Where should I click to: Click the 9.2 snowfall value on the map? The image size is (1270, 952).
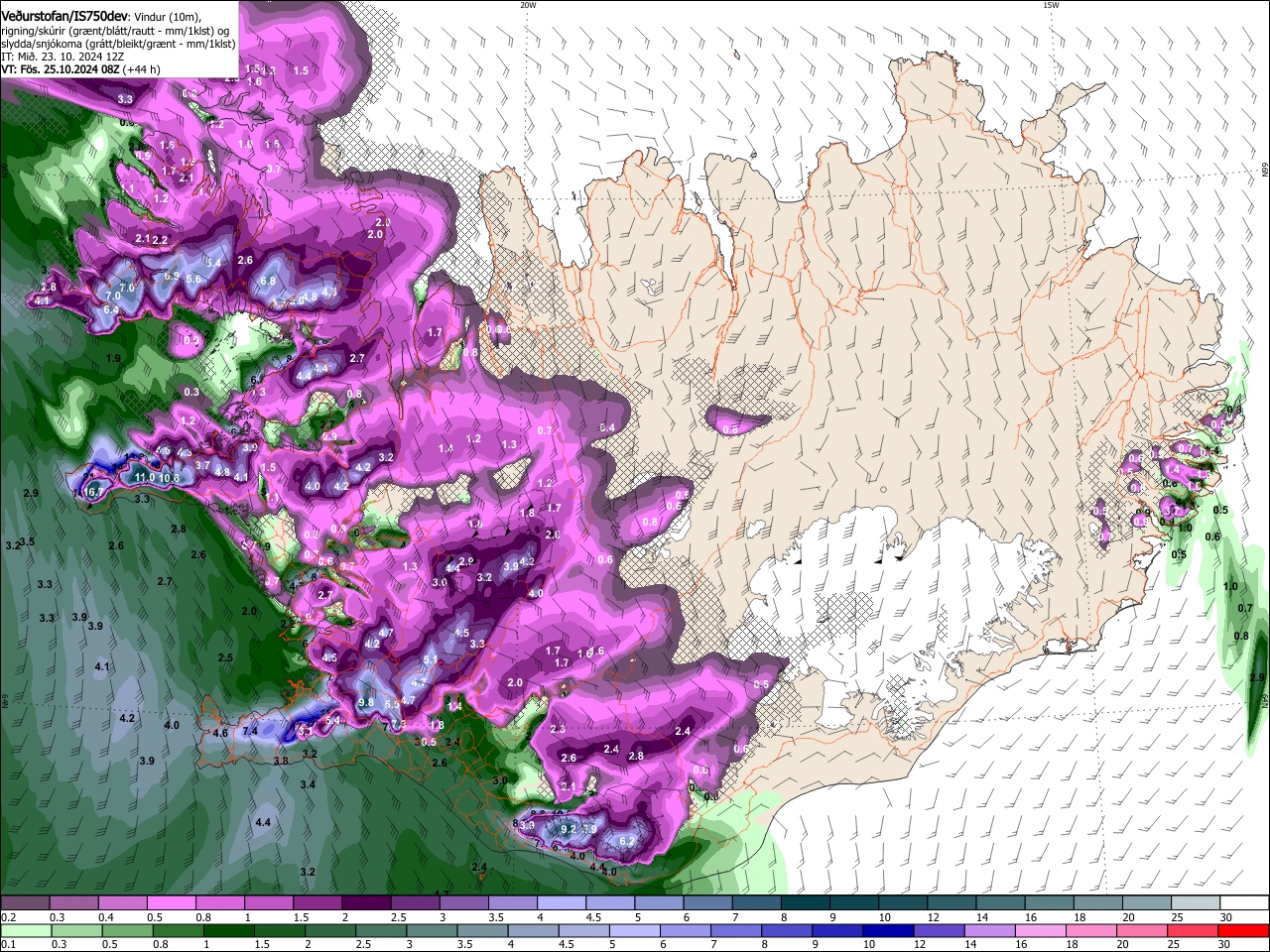(569, 828)
